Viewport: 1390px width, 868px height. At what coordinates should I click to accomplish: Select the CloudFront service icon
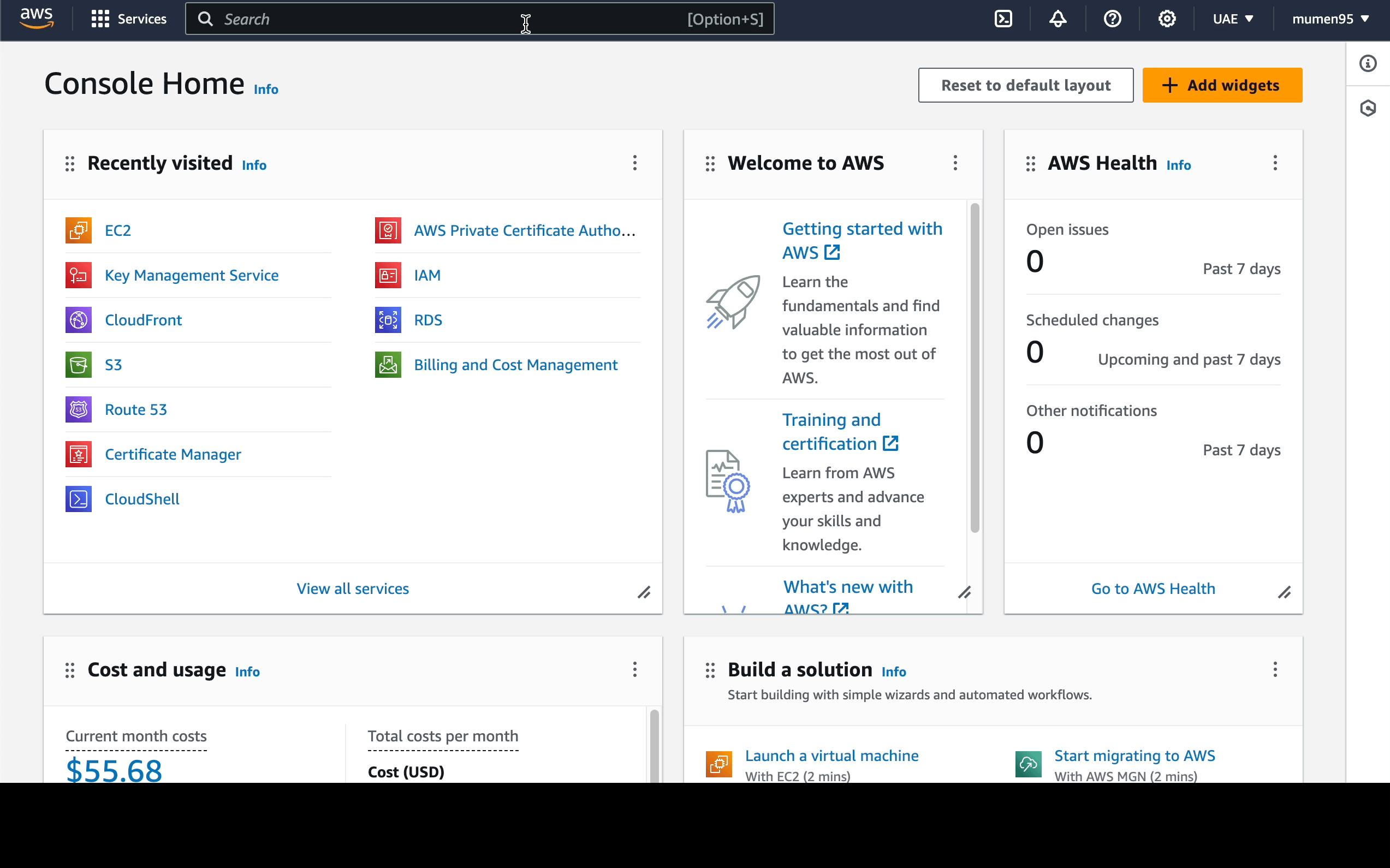78,319
